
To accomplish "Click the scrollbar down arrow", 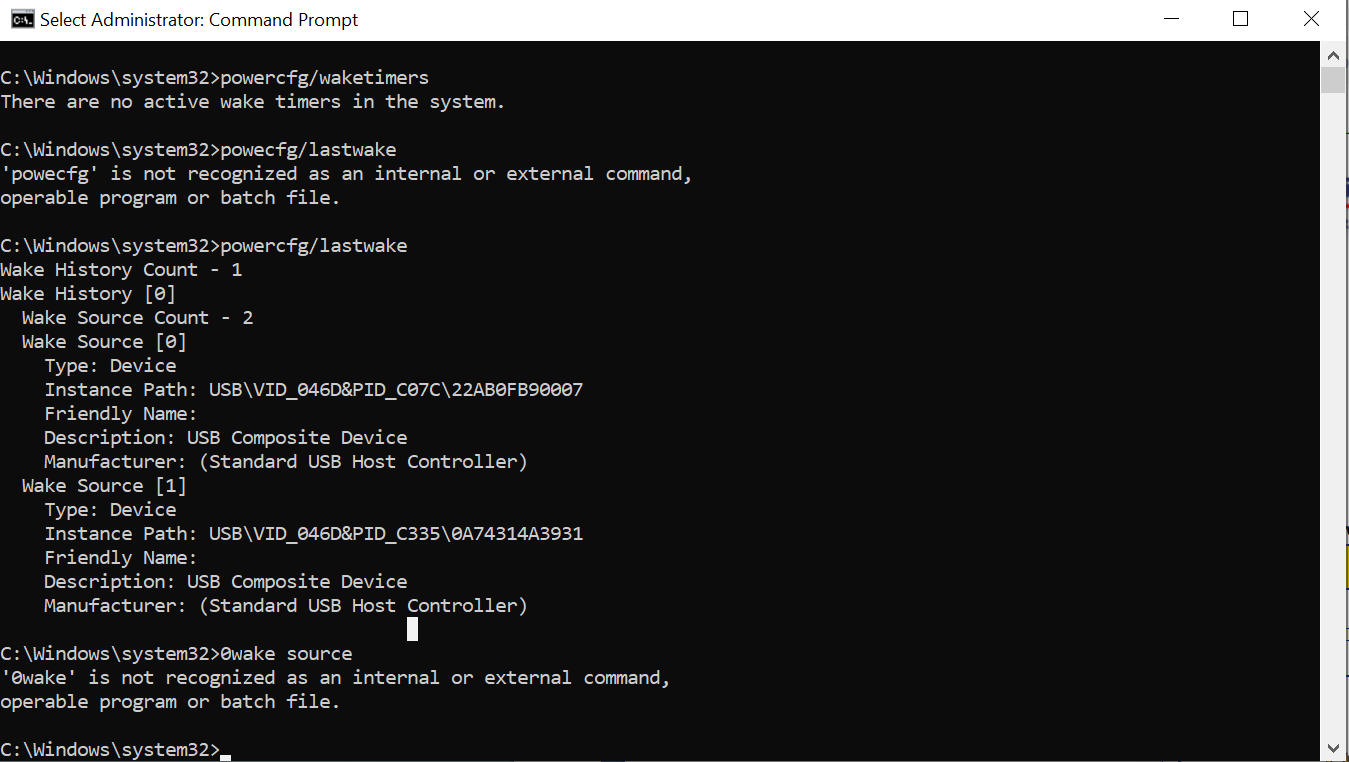I will (1333, 747).
